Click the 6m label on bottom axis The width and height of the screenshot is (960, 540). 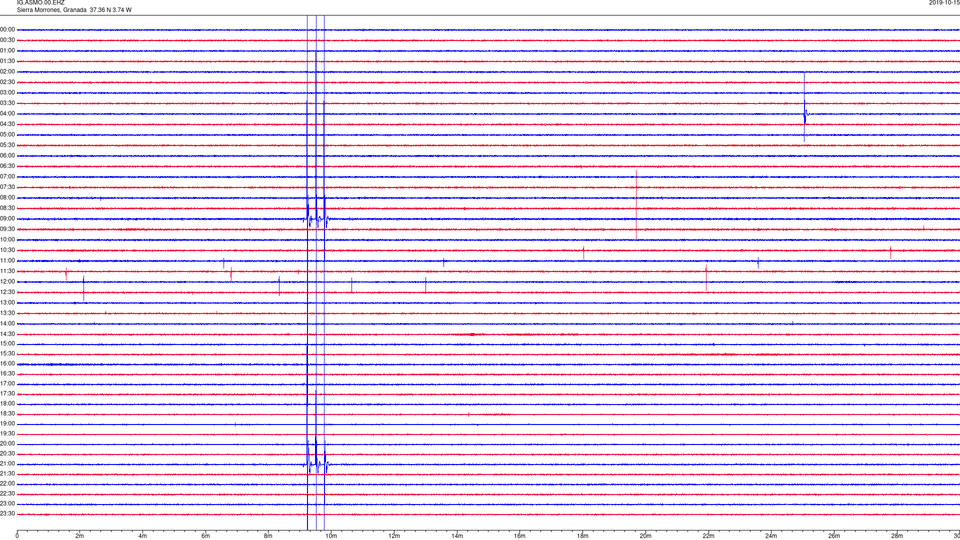(x=206, y=536)
